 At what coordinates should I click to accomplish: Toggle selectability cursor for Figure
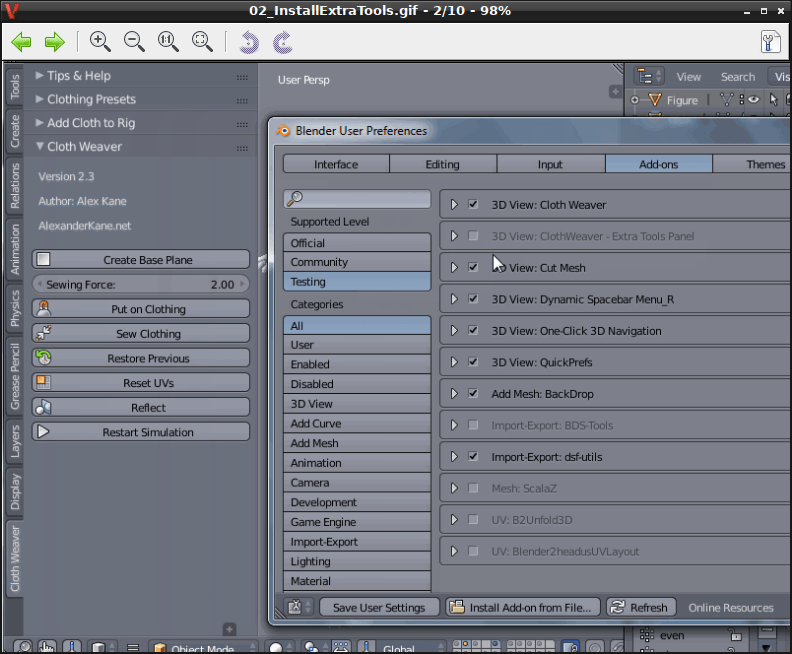[773, 99]
